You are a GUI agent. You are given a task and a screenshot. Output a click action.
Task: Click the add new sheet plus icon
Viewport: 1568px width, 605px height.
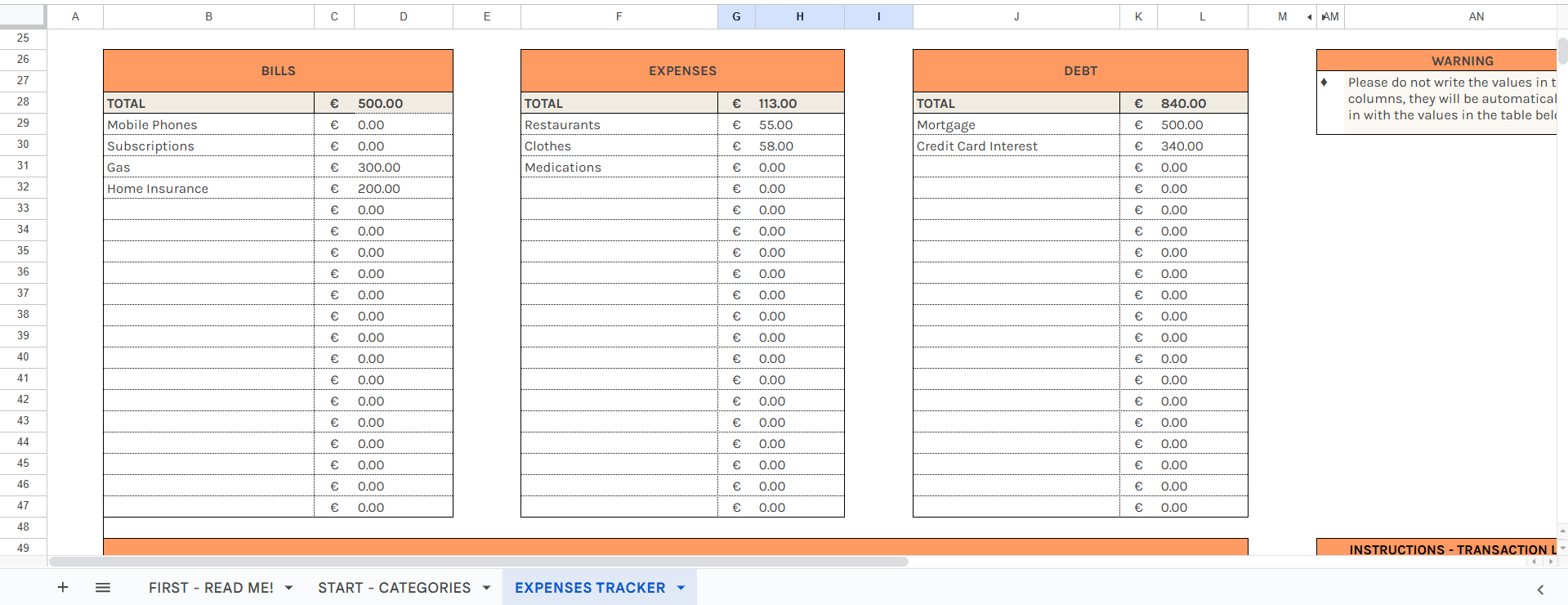click(x=63, y=587)
